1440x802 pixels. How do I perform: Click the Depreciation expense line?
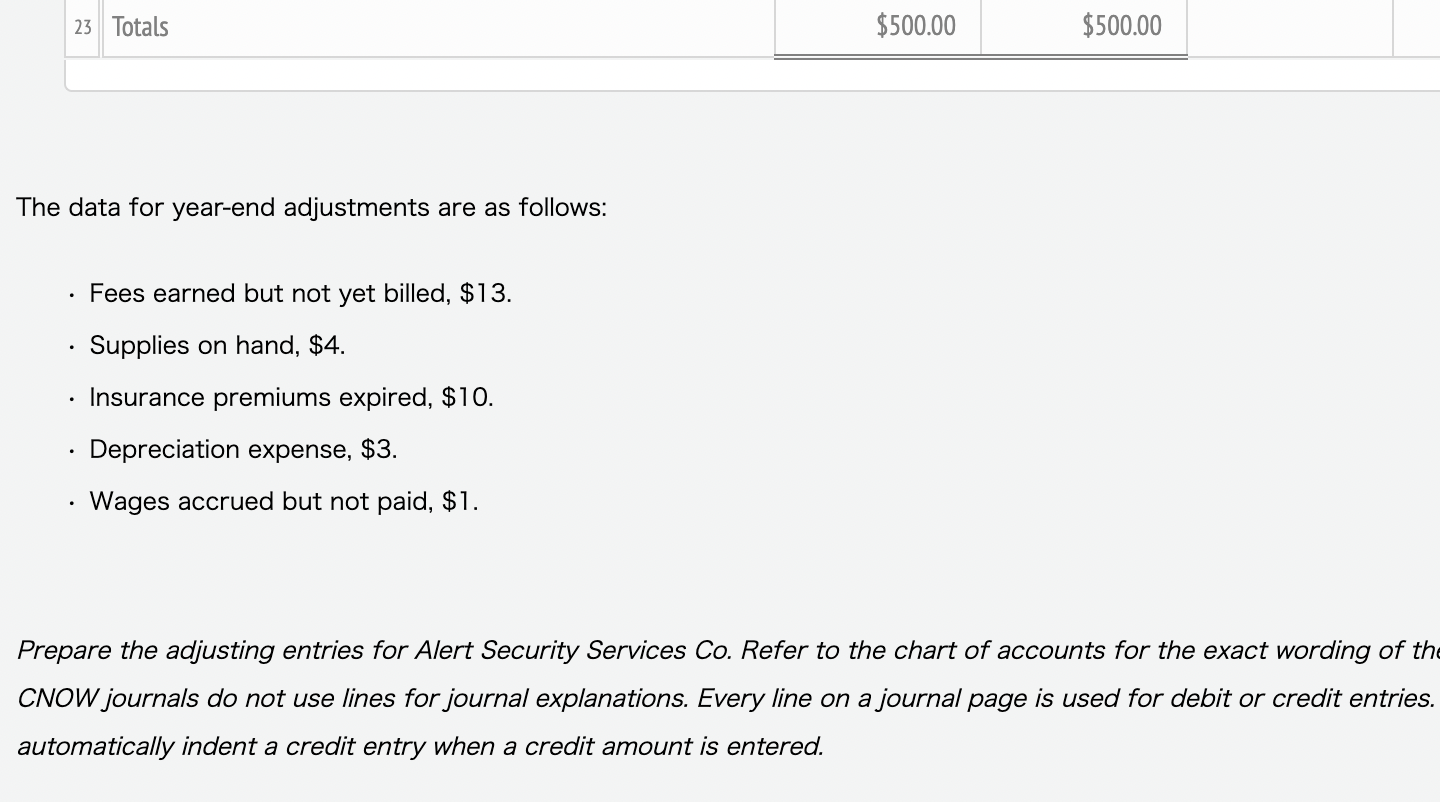coord(243,449)
